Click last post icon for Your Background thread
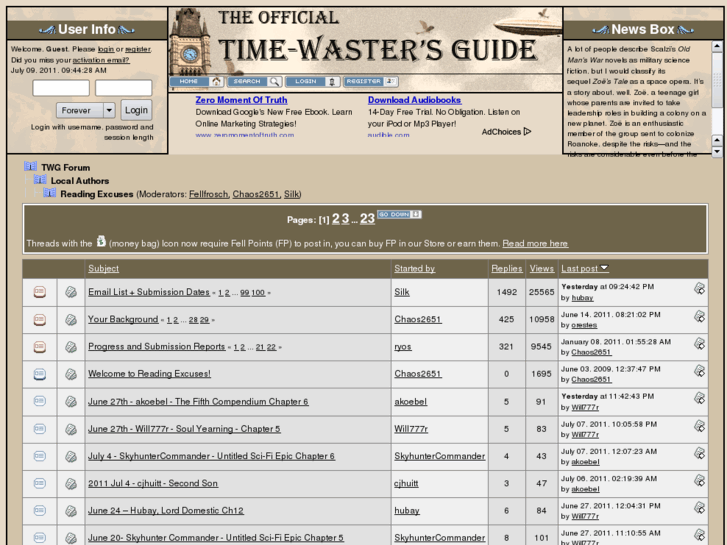The width and height of the screenshot is (727, 545). point(700,314)
